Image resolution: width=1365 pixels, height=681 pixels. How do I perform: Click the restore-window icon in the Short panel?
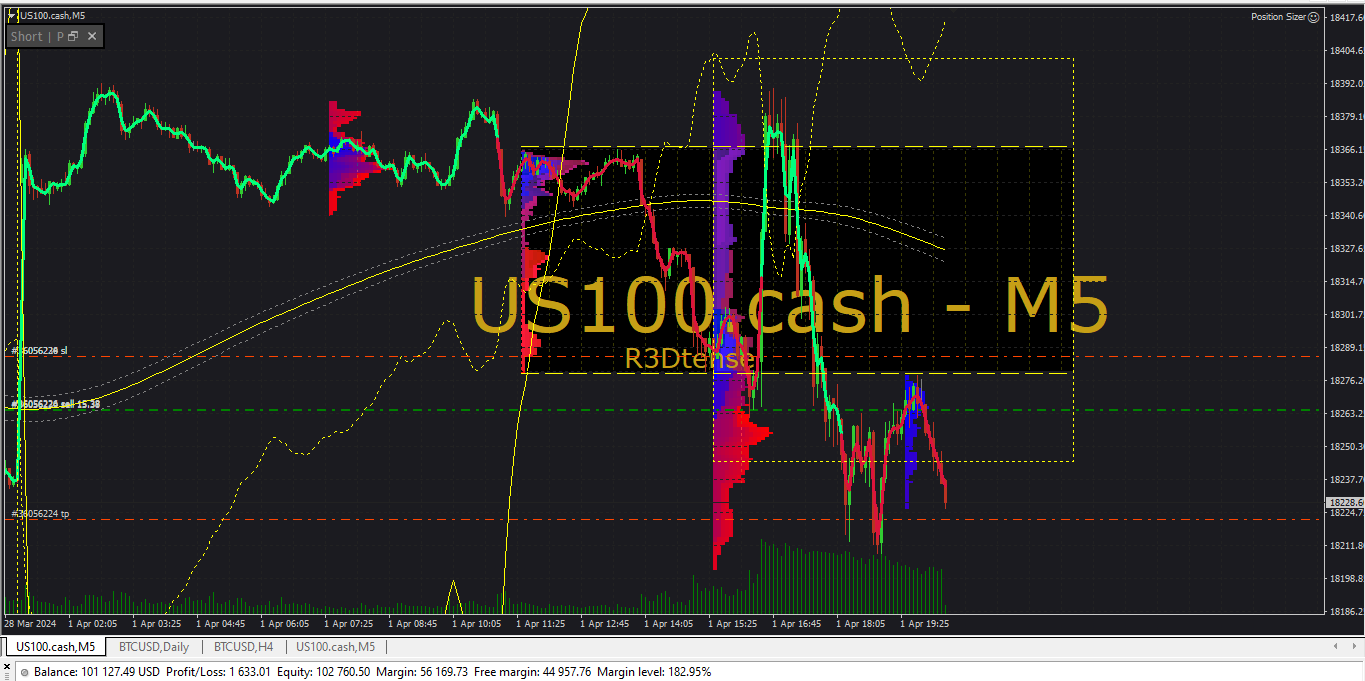point(73,36)
